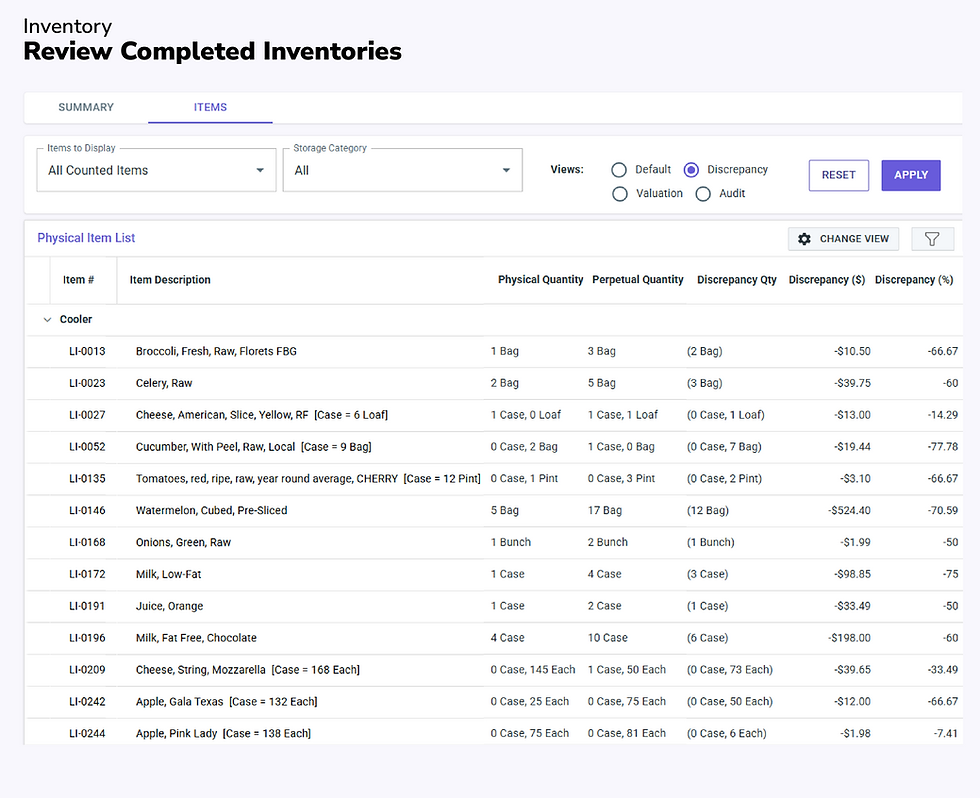This screenshot has width=980, height=798.
Task: Select the -$198.00 discrepancy value
Action: click(849, 638)
